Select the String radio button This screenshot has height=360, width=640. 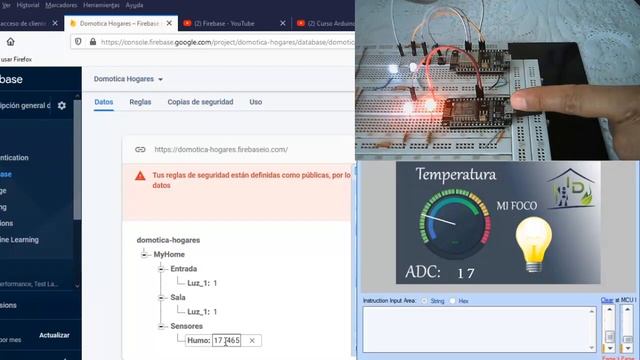[424, 301]
